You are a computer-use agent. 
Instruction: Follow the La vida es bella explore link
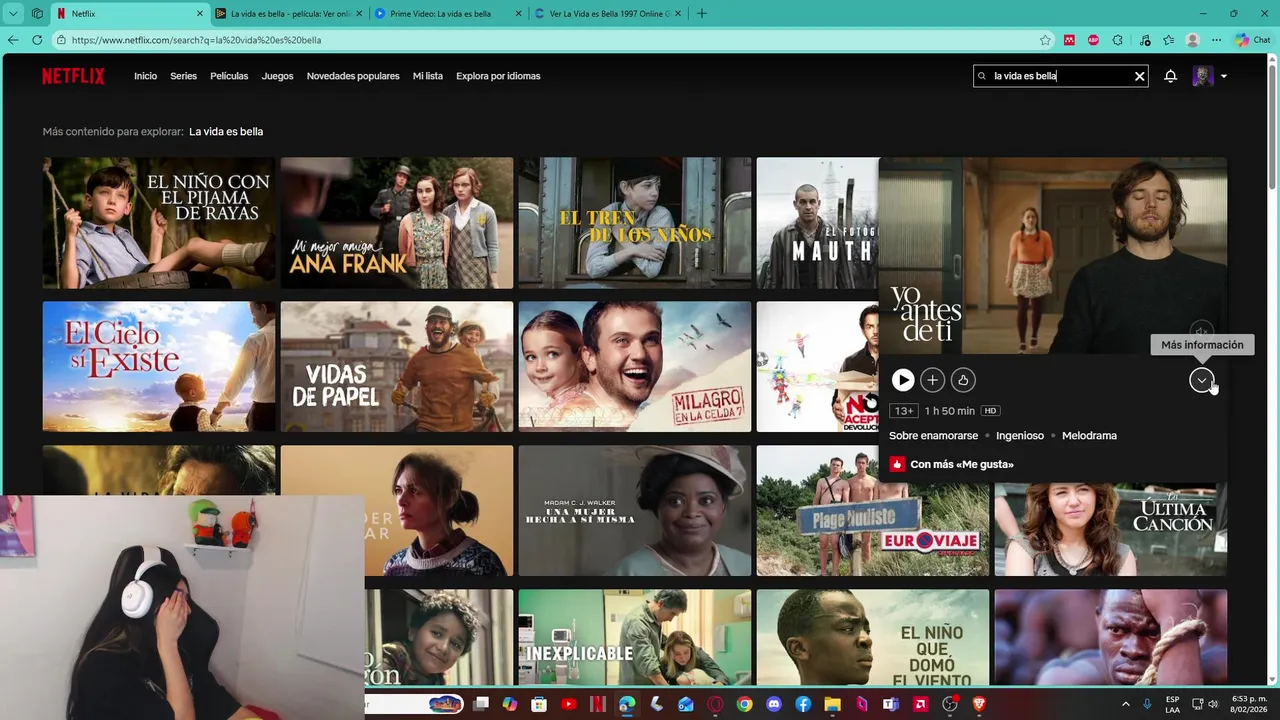226,132
